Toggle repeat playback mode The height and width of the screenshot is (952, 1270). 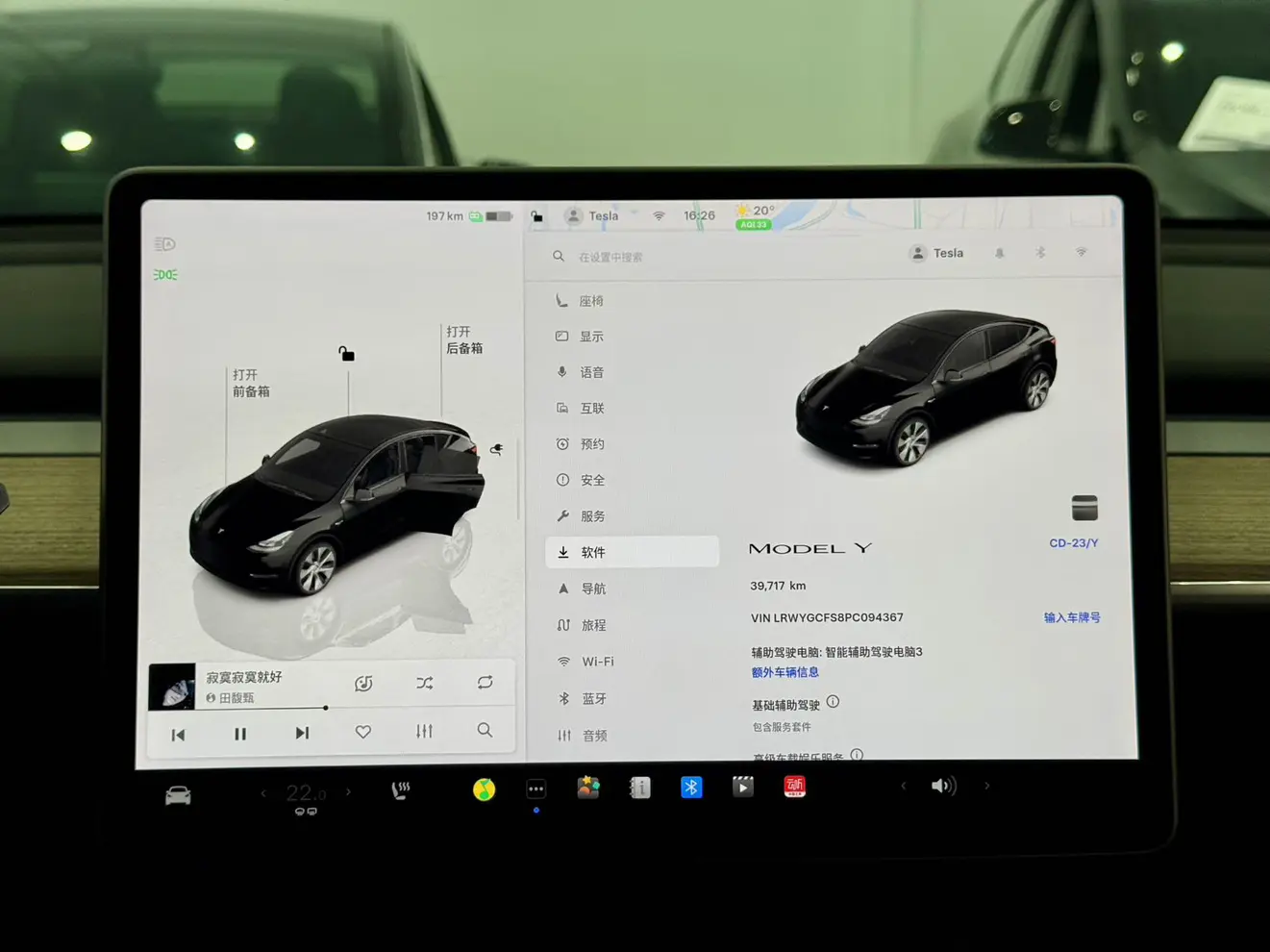pyautogui.click(x=485, y=683)
